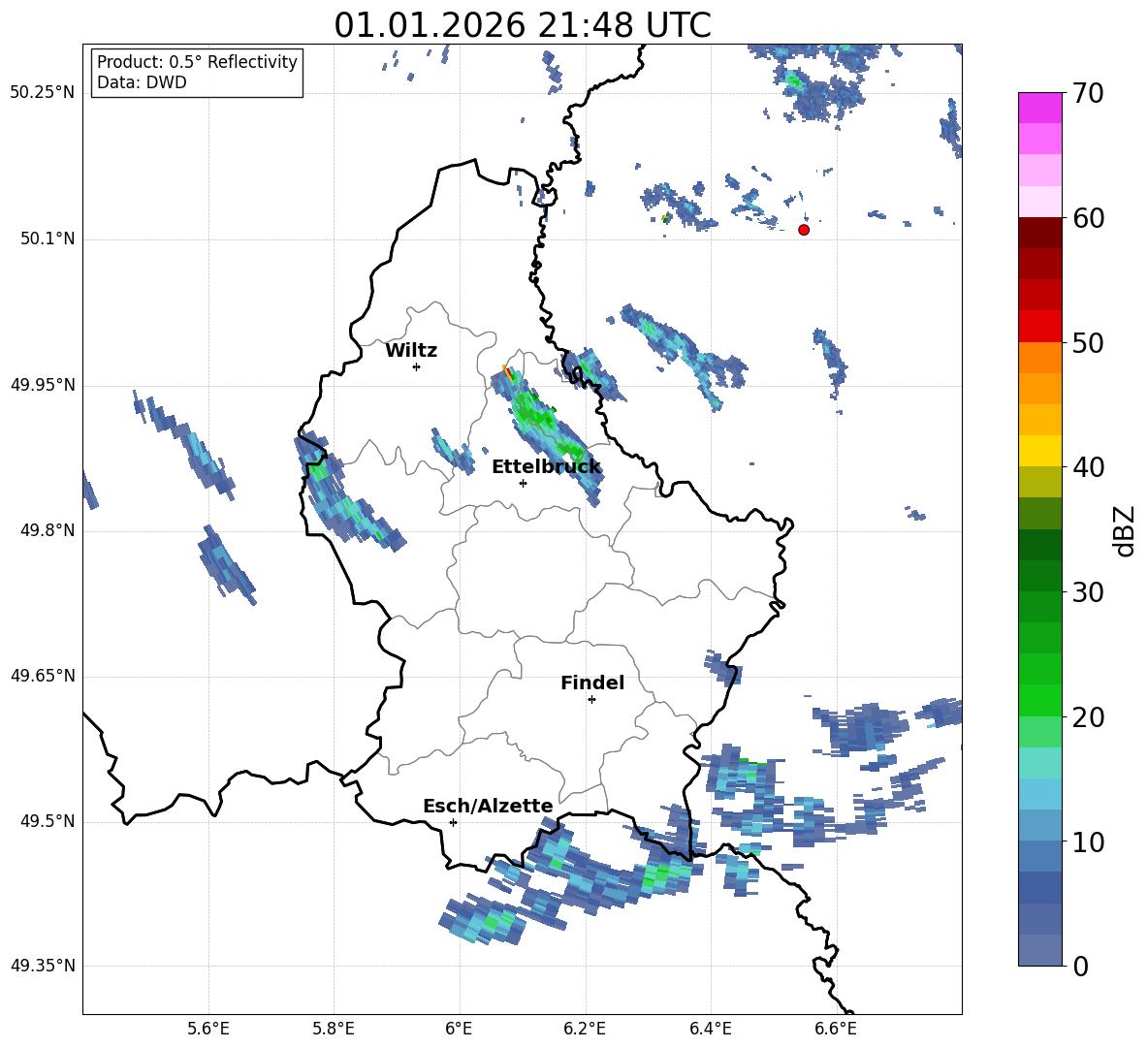1148x1048 pixels.
Task: Click the 30 tick on the colorbar
Action: tap(1088, 592)
